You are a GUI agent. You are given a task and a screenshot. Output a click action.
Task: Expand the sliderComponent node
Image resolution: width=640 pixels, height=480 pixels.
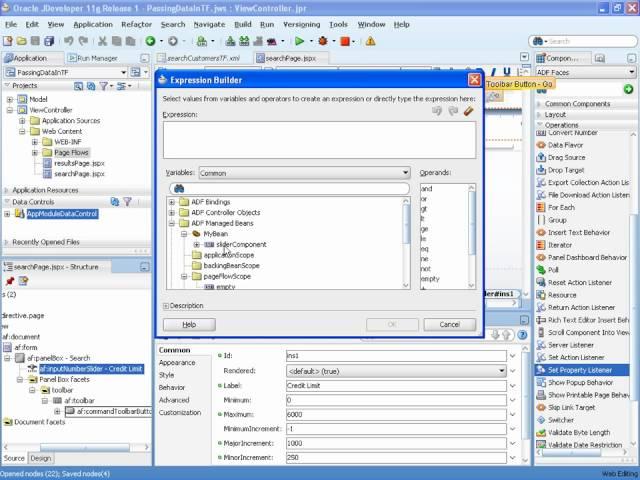click(x=196, y=244)
